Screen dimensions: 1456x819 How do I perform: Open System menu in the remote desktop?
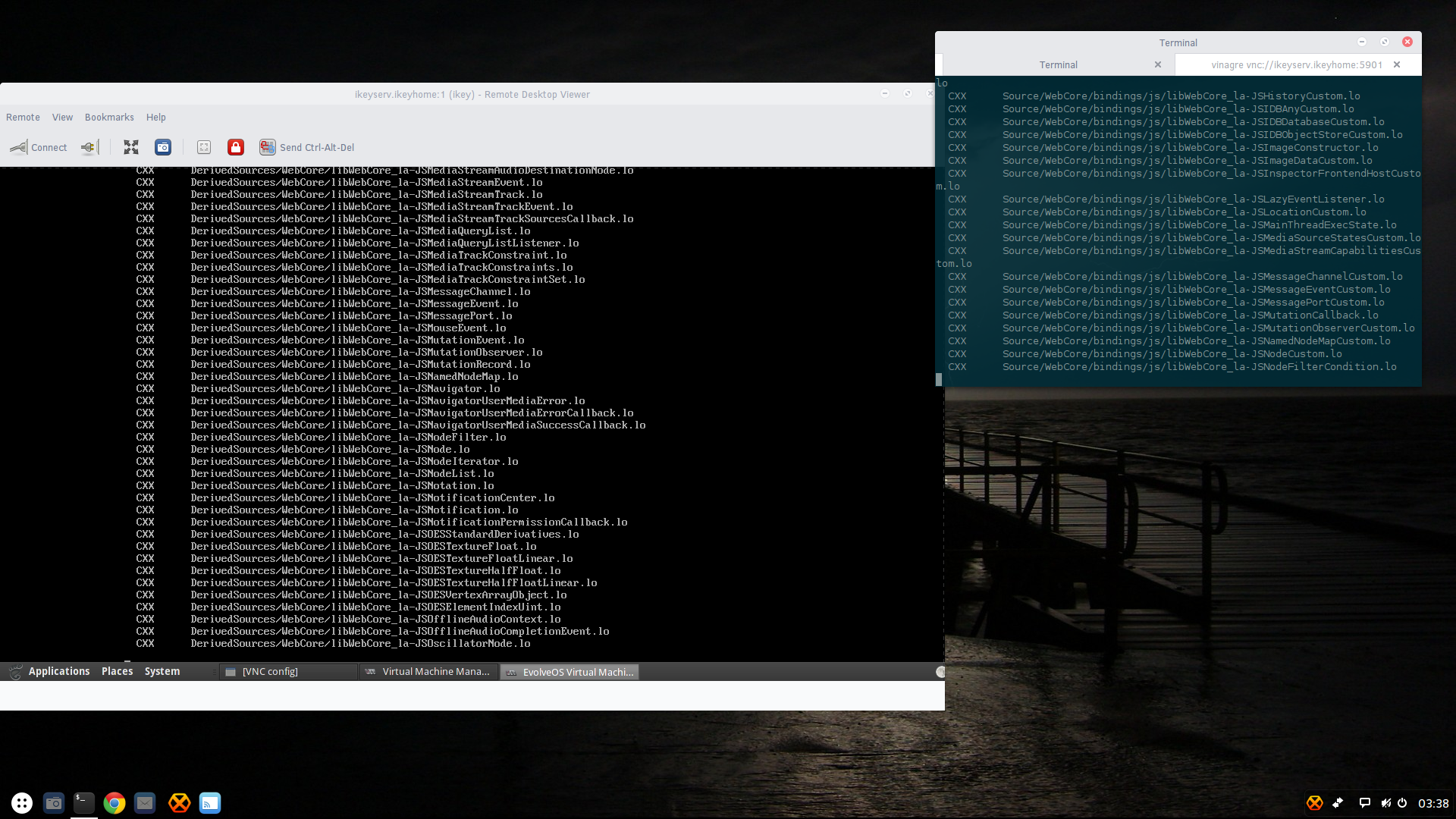click(x=162, y=671)
